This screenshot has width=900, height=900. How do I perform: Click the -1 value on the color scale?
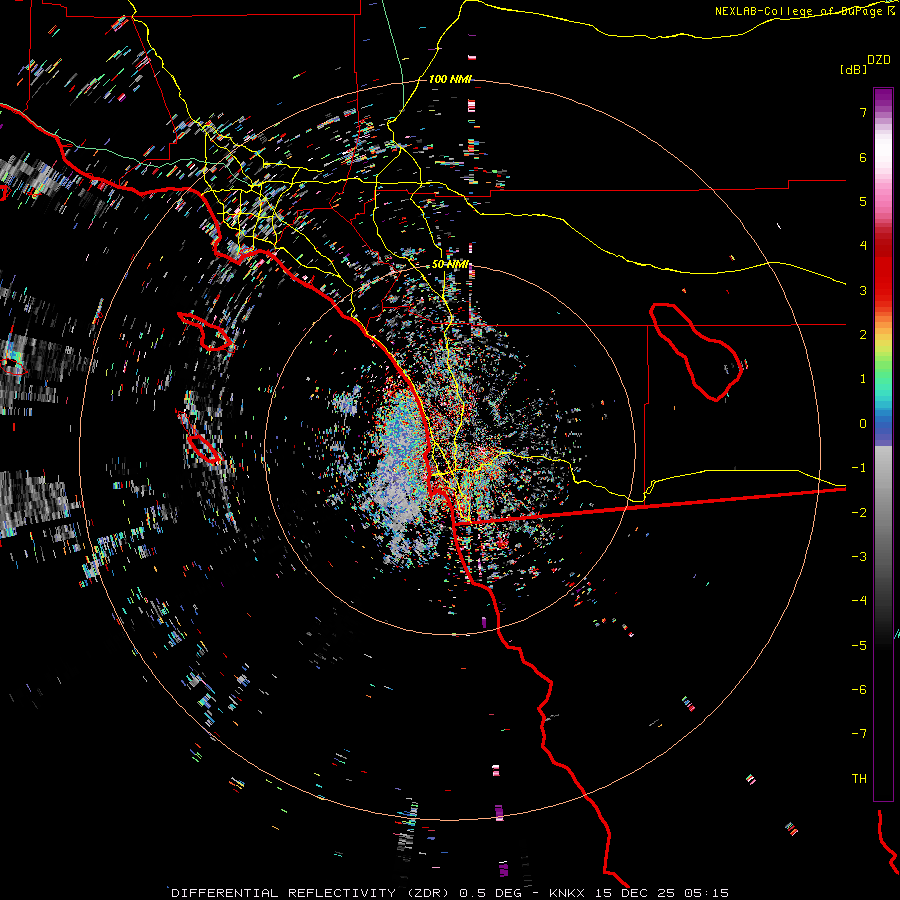coord(859,468)
